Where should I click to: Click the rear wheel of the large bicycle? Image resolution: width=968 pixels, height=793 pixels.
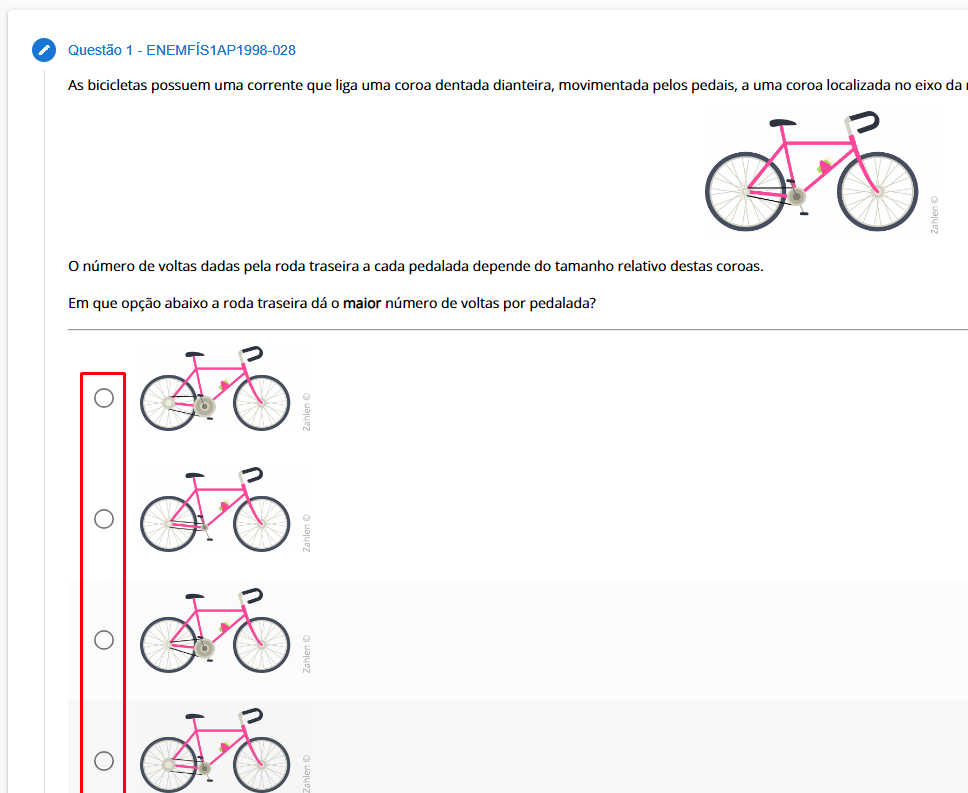tap(744, 190)
